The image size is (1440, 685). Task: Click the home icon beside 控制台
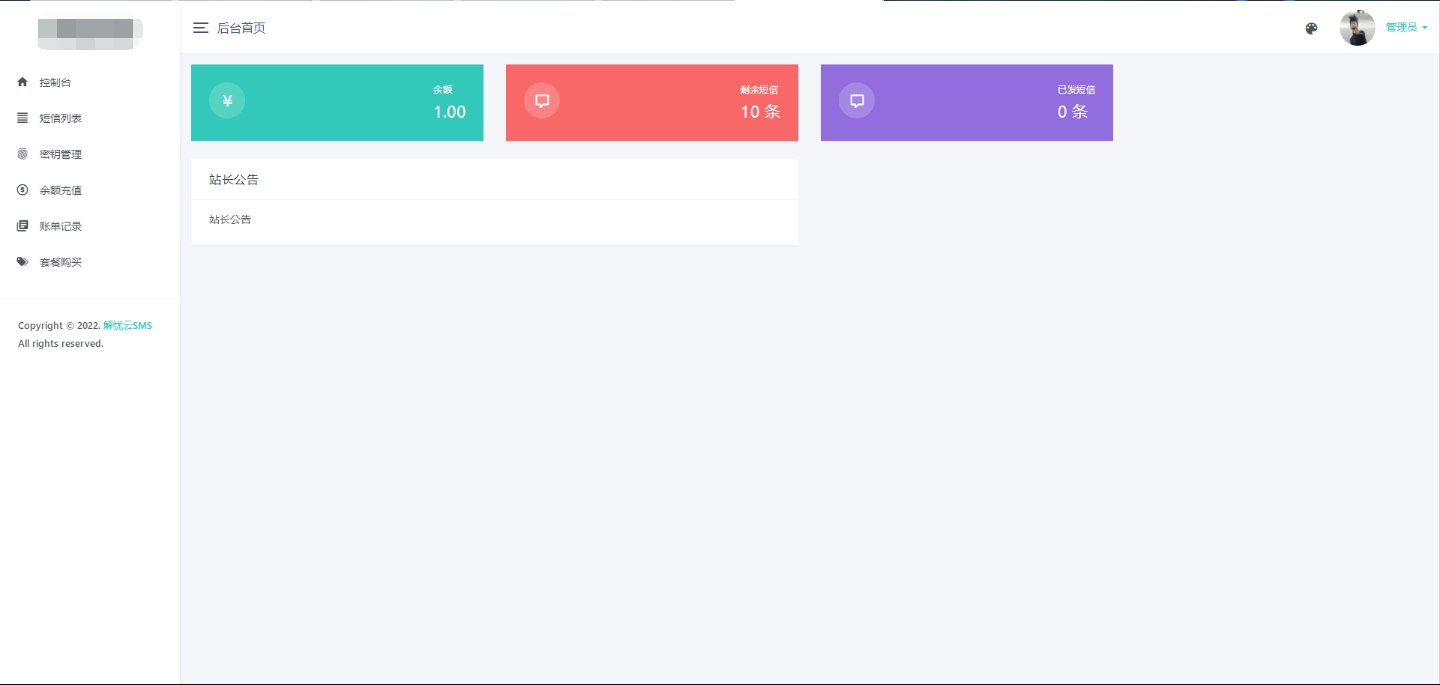tap(23, 82)
